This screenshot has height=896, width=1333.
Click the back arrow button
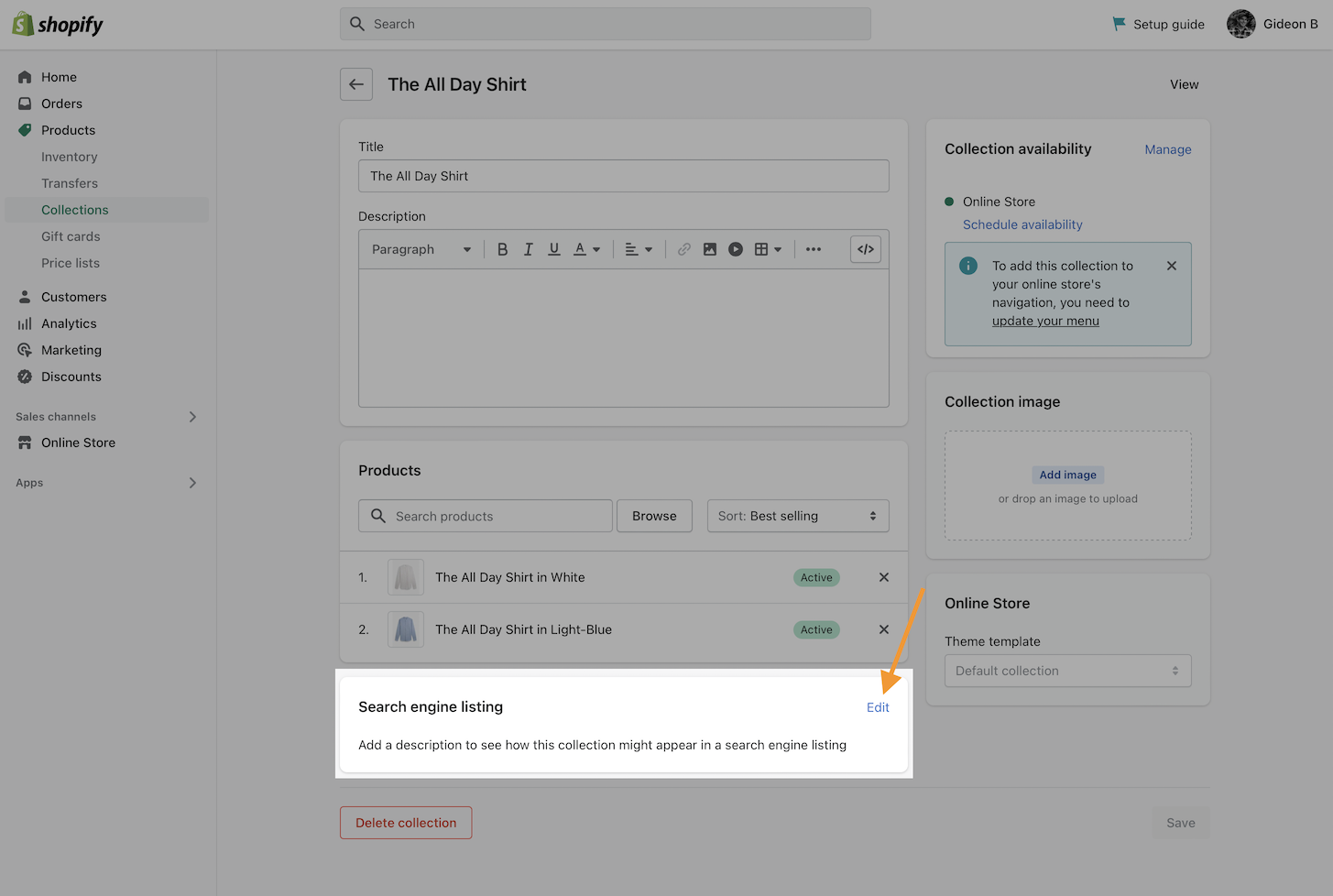pyautogui.click(x=356, y=84)
